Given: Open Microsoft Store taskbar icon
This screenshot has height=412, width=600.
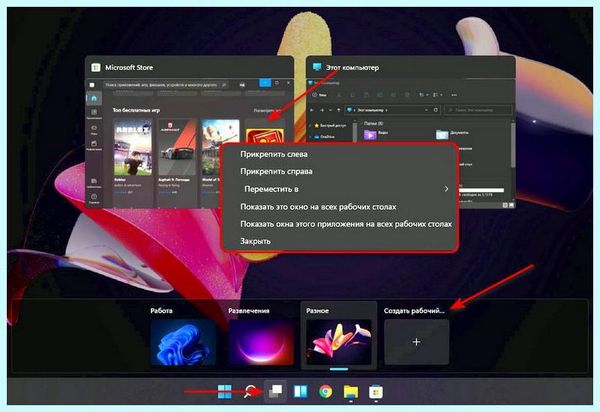Looking at the screenshot, I should click(x=376, y=391).
